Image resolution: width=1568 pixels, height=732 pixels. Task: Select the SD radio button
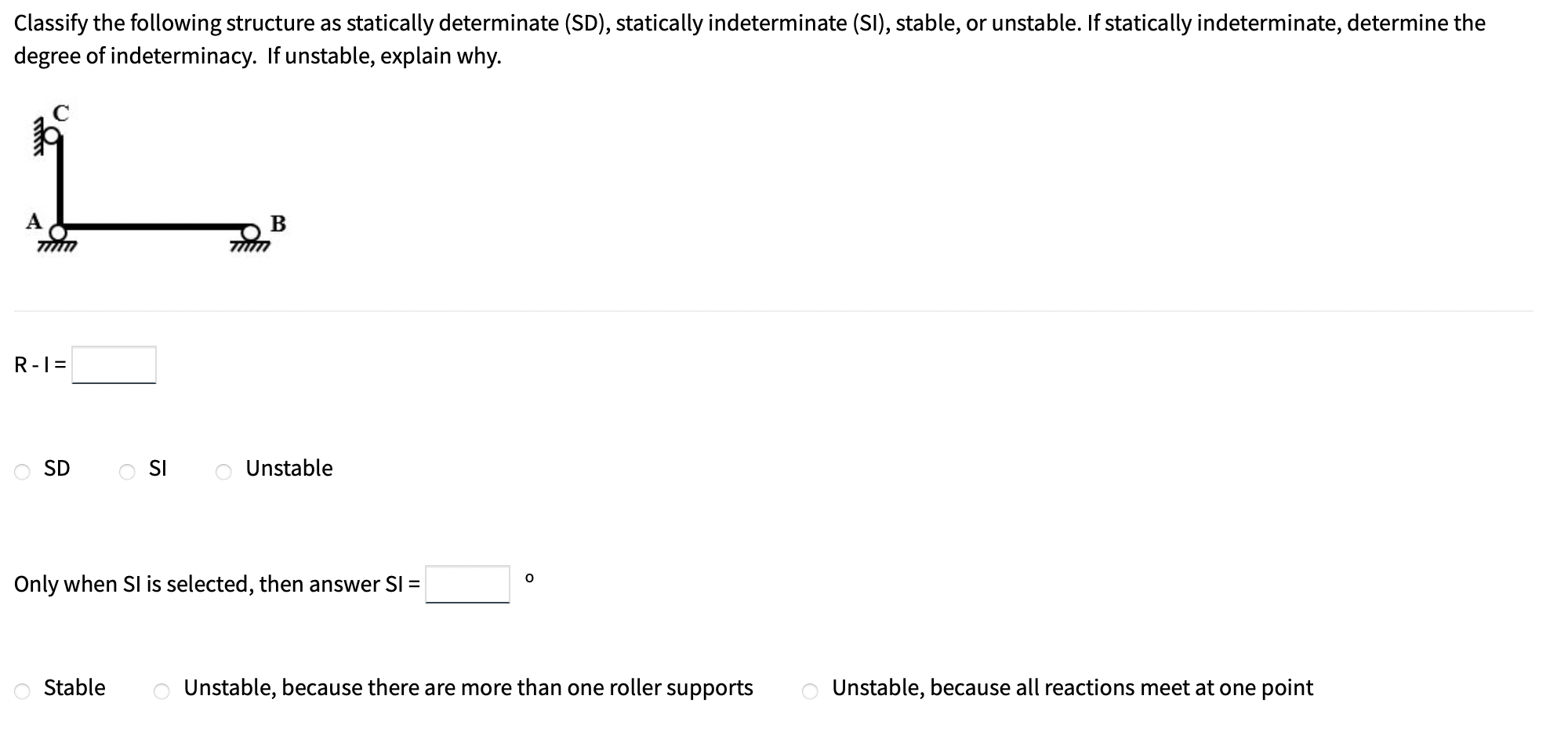coord(24,469)
